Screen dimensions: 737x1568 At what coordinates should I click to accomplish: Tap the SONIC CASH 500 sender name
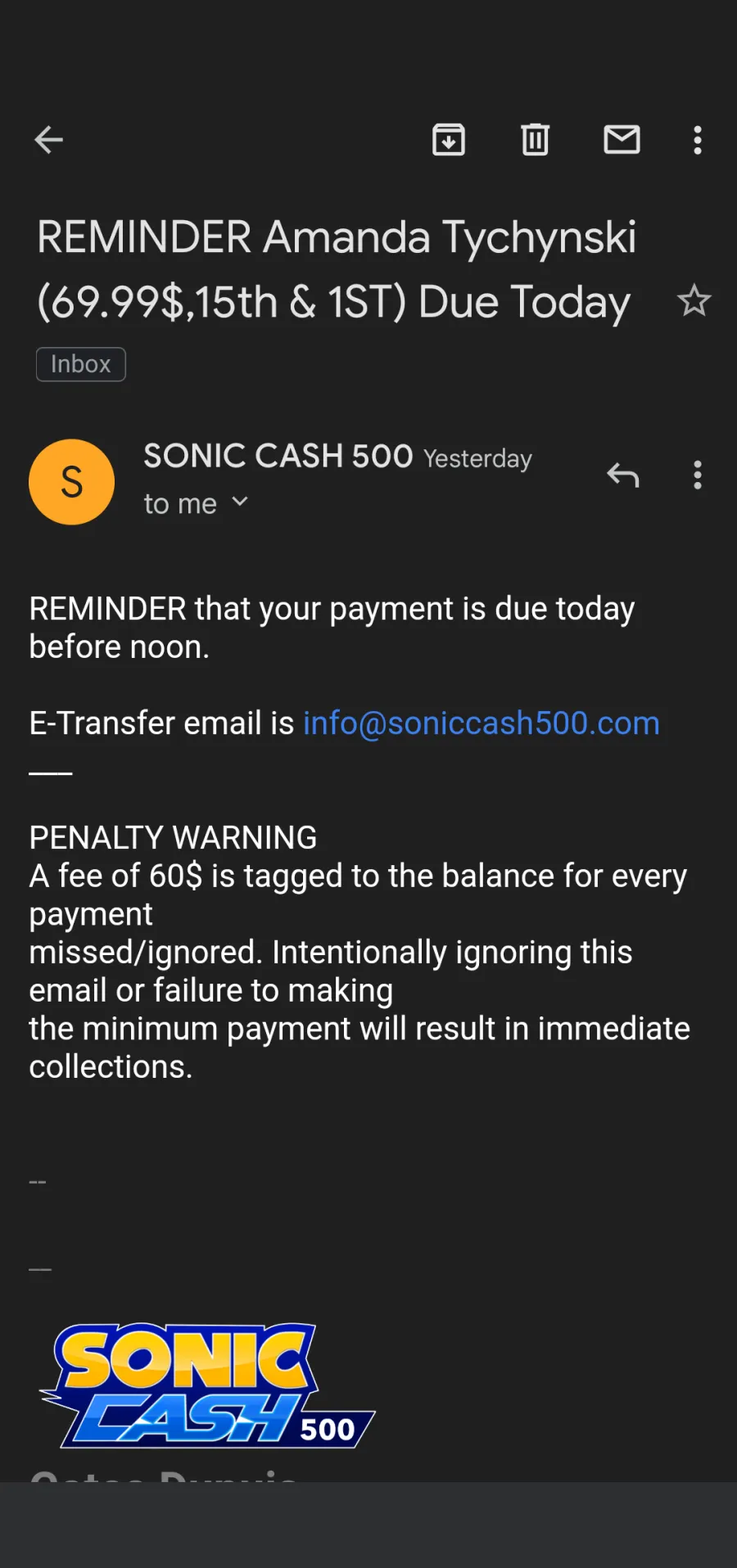tap(278, 456)
